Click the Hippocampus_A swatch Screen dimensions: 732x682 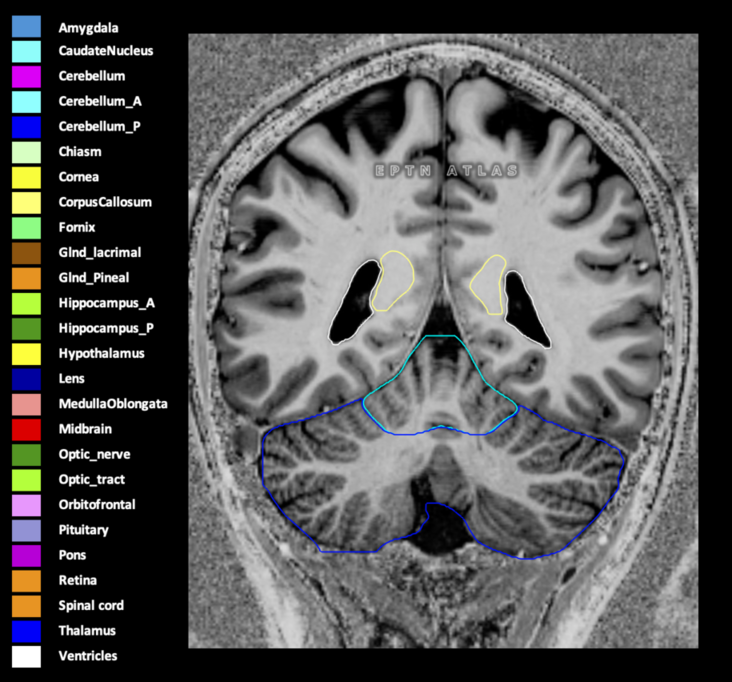coord(26,304)
